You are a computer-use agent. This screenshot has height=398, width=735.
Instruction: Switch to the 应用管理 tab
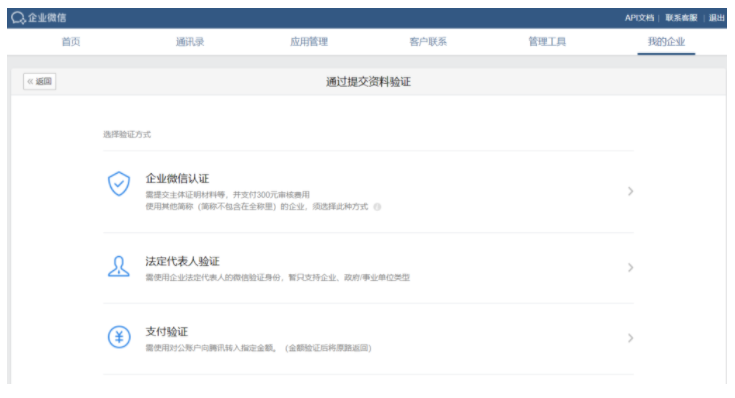(309, 42)
